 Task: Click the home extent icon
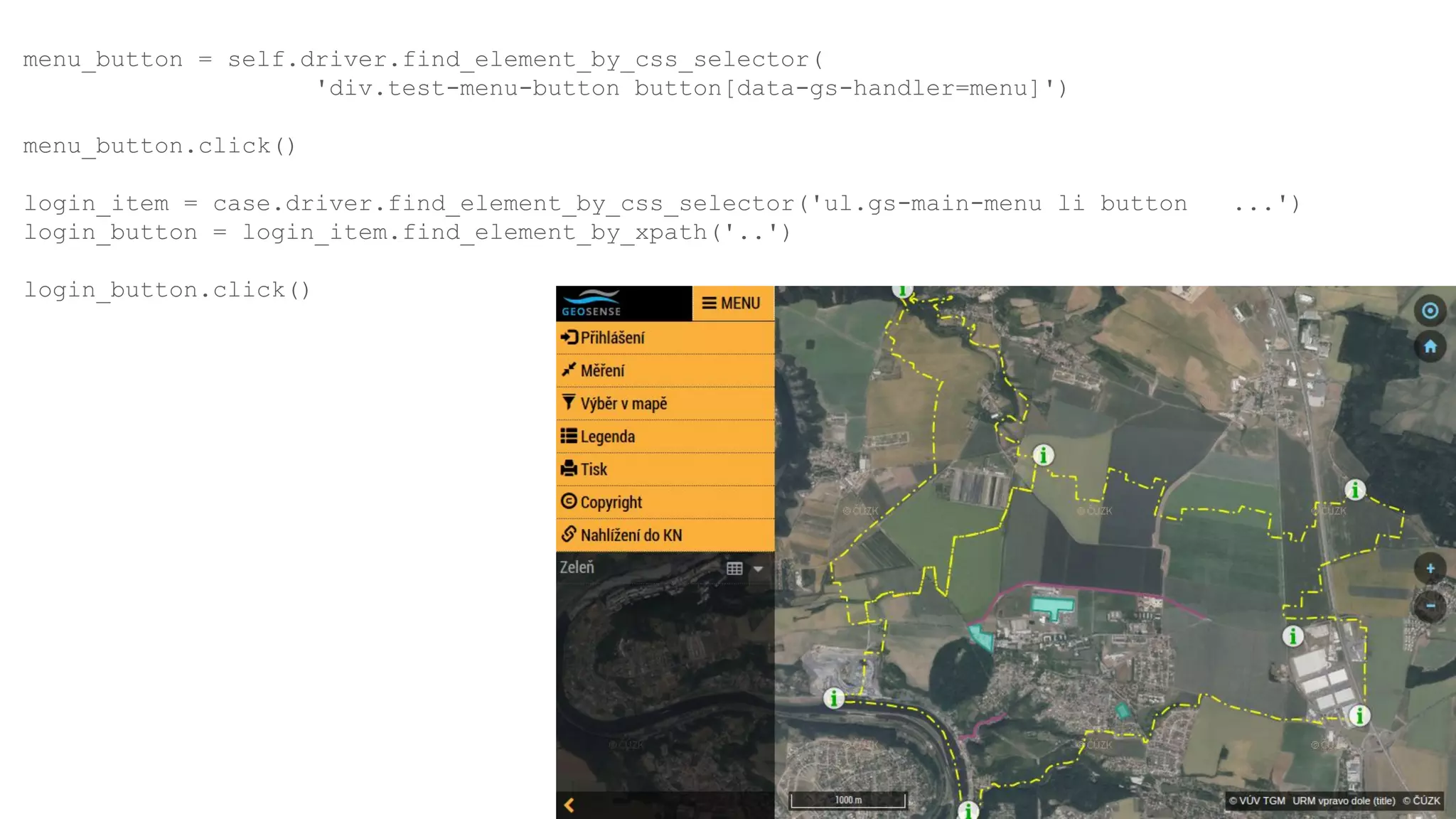coord(1430,347)
